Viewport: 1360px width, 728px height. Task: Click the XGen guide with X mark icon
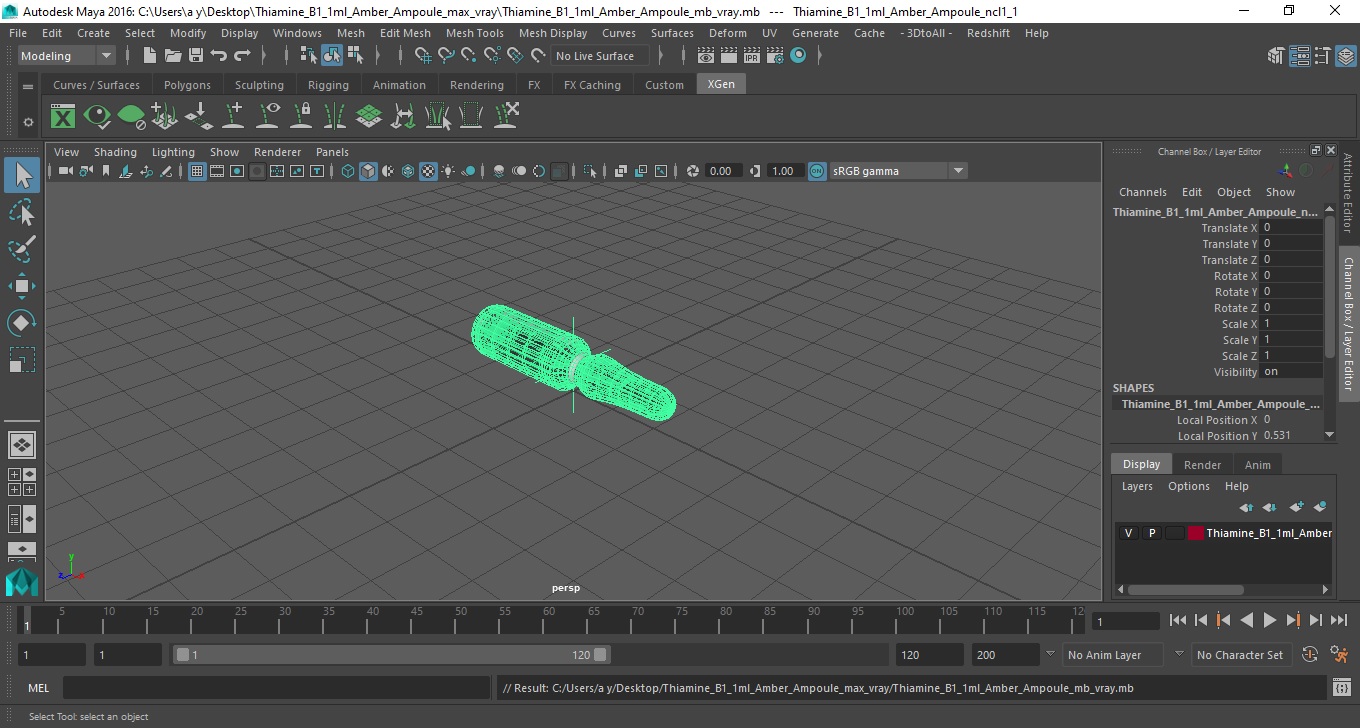click(506, 116)
